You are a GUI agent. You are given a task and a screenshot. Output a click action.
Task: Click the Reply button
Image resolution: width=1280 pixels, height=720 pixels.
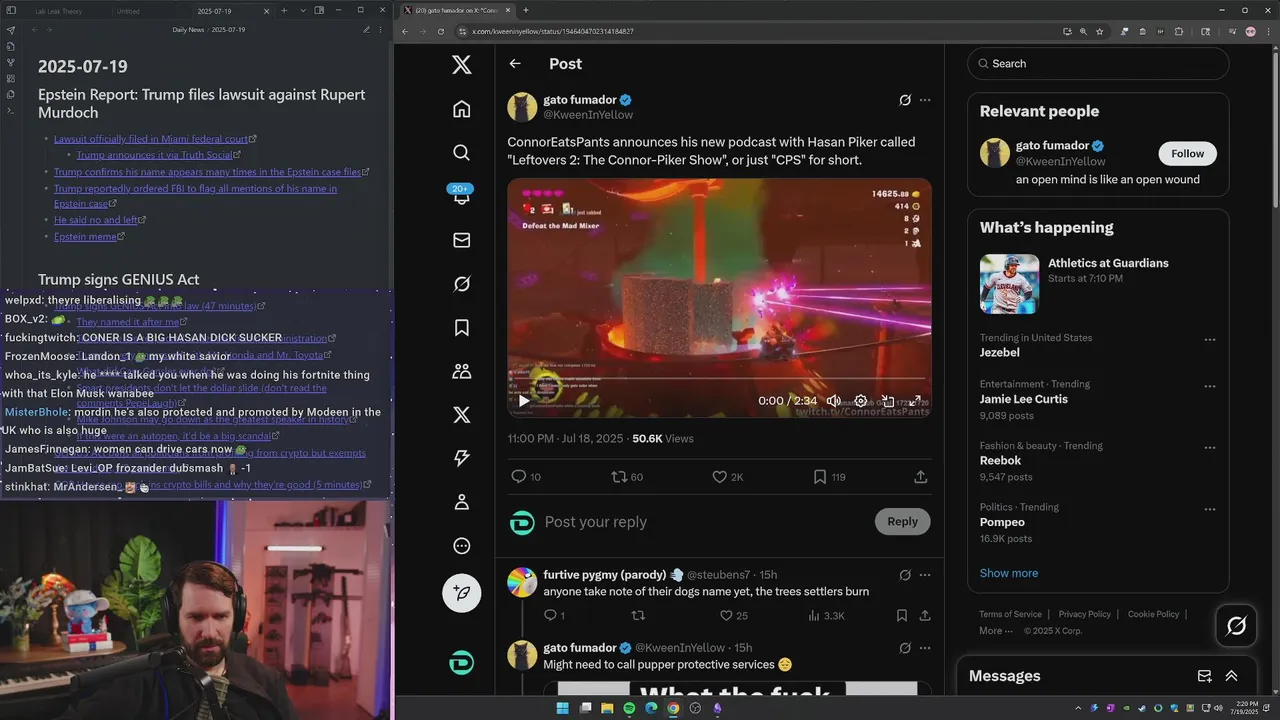[x=902, y=521]
